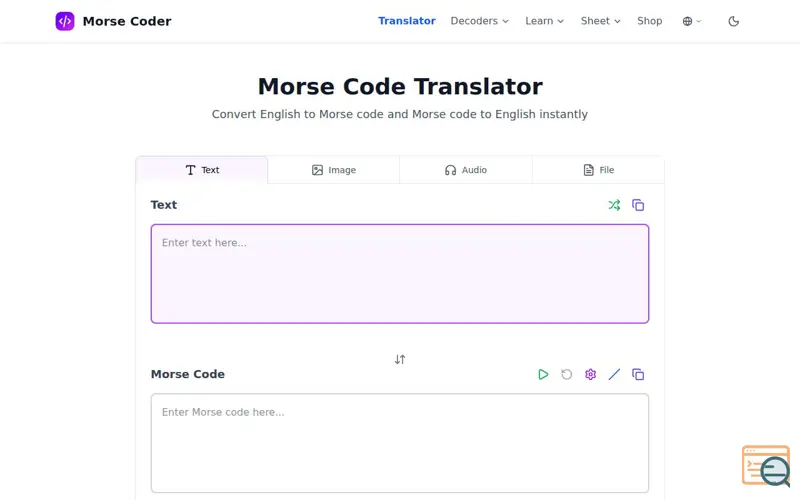Reset Morse playback with circular arrow
Screen dimensions: 800x500
566,374
